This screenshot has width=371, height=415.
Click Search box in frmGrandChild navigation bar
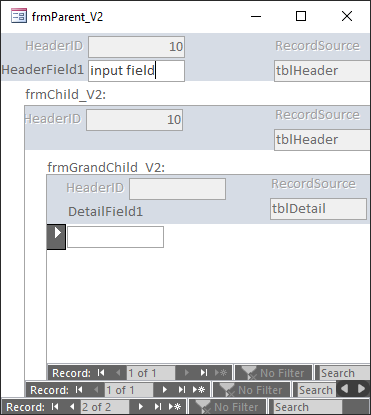pyautogui.click(x=343, y=373)
